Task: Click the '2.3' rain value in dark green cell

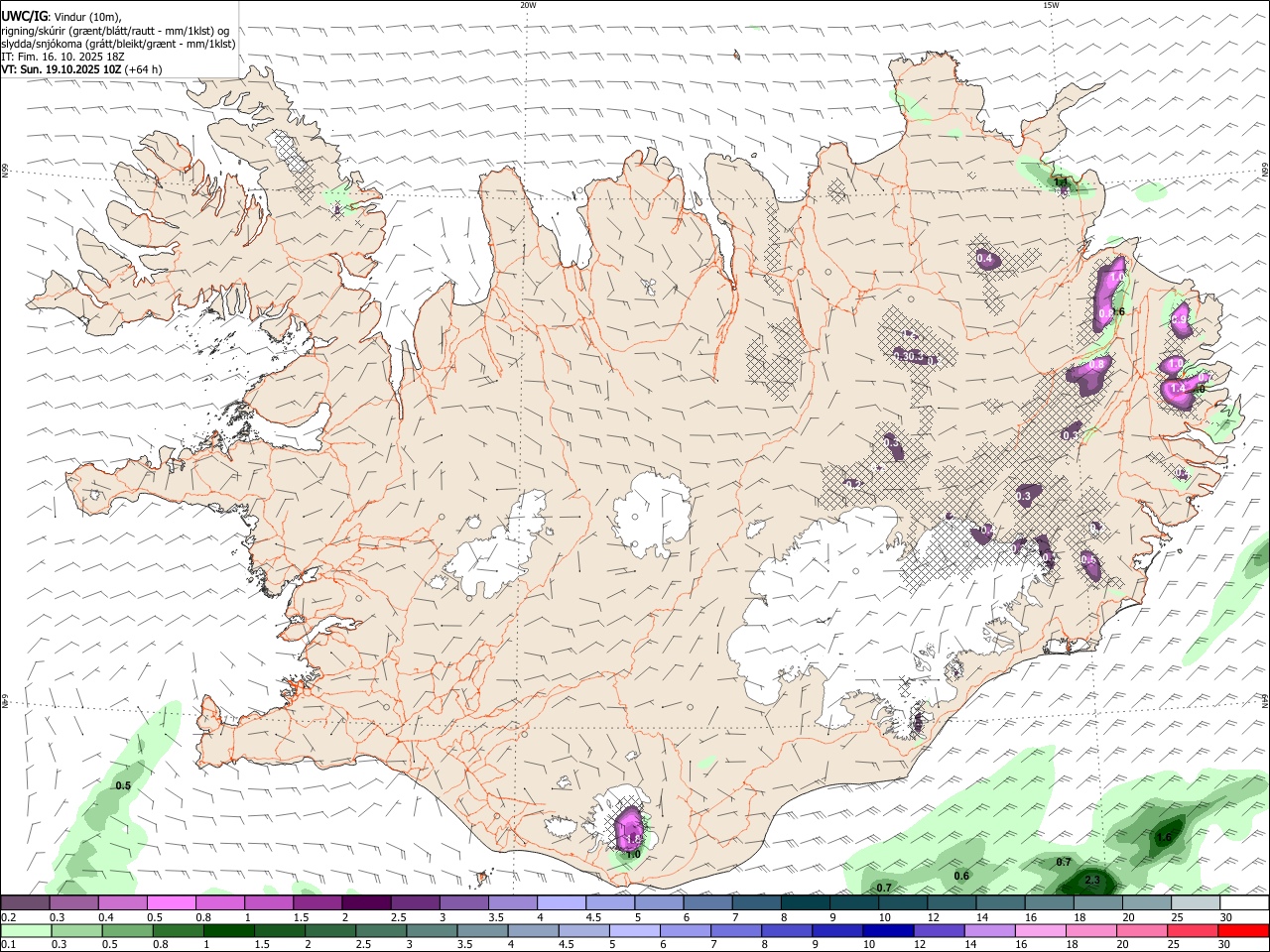Action: coord(1092,880)
